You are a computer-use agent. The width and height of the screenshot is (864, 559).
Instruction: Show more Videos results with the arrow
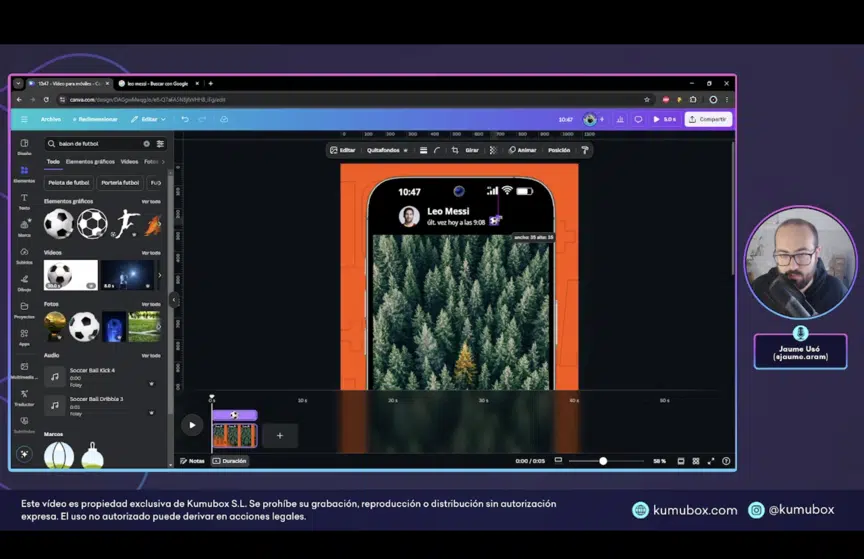point(160,275)
